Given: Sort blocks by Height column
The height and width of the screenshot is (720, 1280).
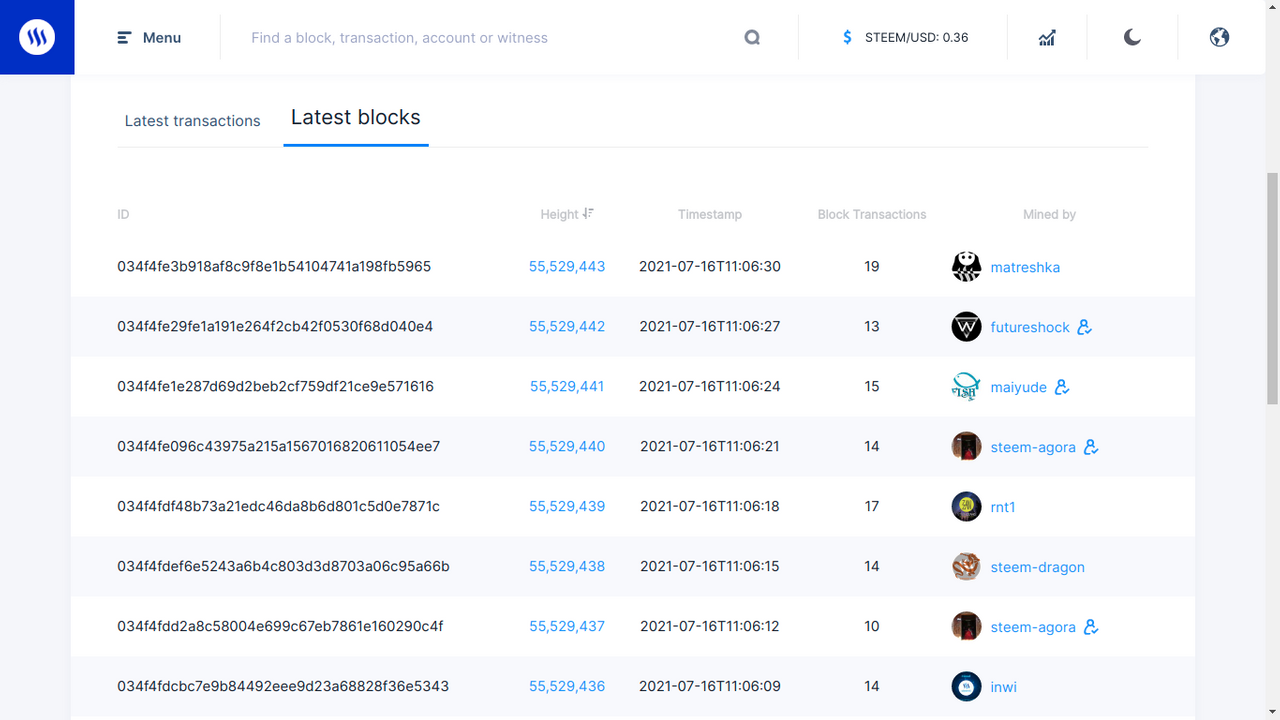Looking at the screenshot, I should 567,214.
